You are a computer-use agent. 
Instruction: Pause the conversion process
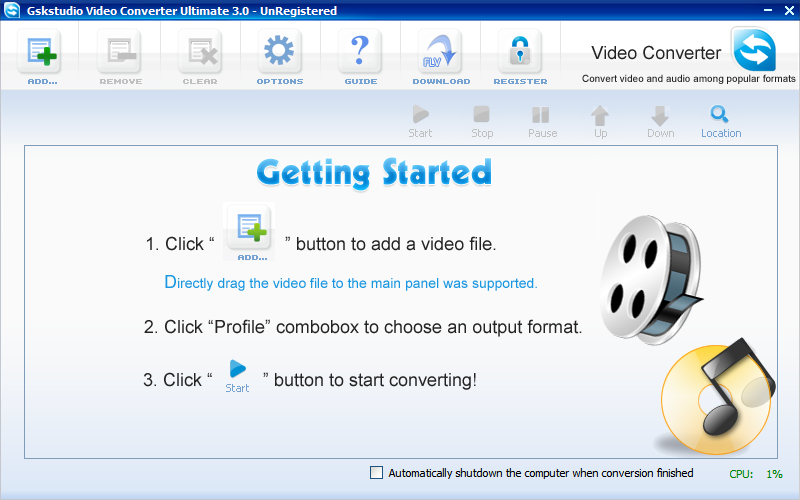pyautogui.click(x=542, y=121)
